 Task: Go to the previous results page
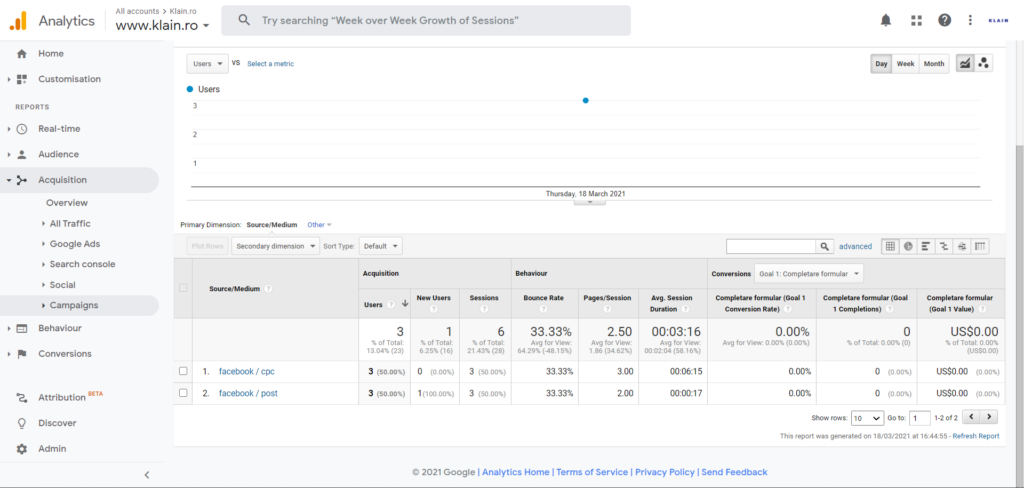pyautogui.click(x=972, y=417)
